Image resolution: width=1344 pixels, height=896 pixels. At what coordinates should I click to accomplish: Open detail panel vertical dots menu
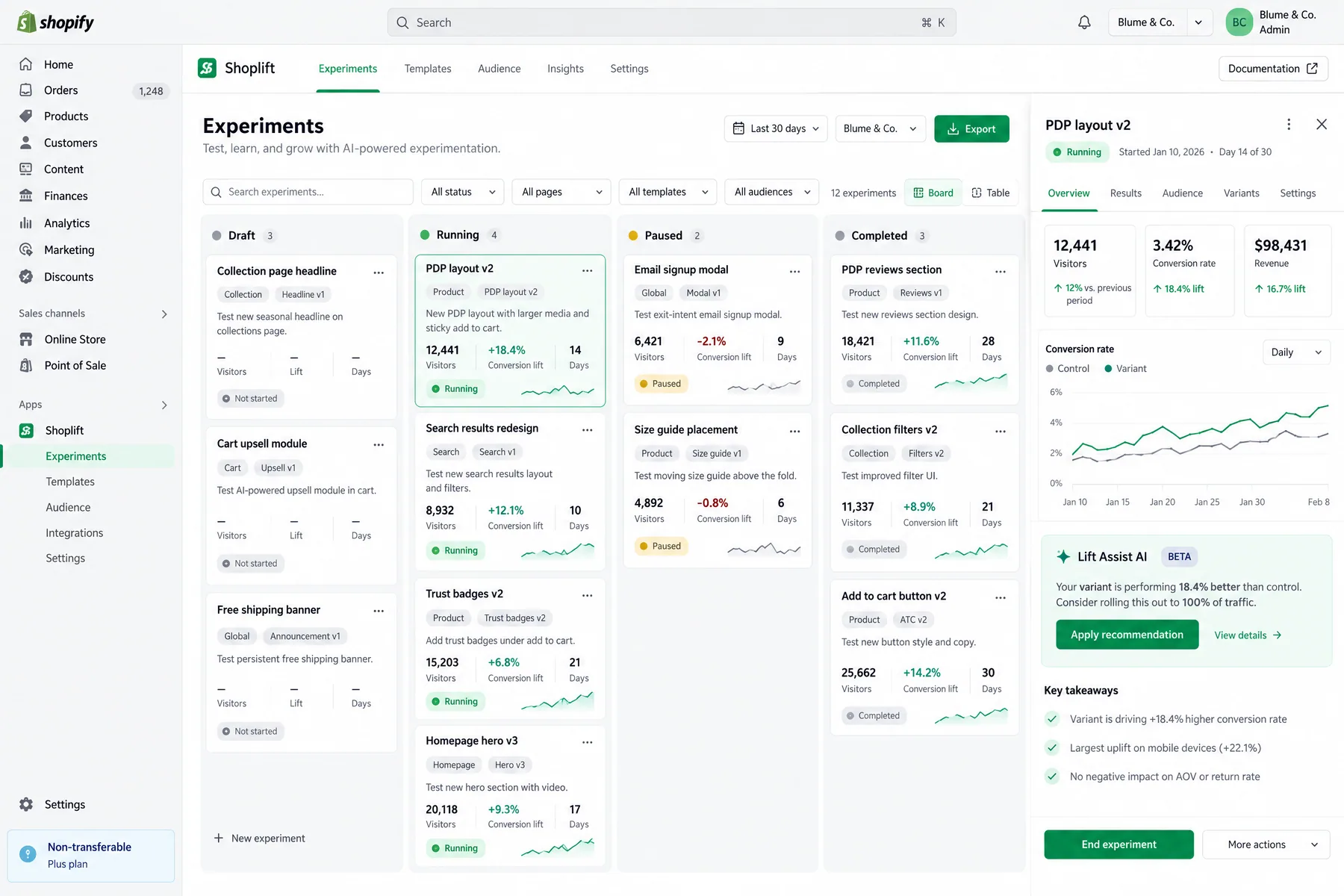pyautogui.click(x=1289, y=125)
